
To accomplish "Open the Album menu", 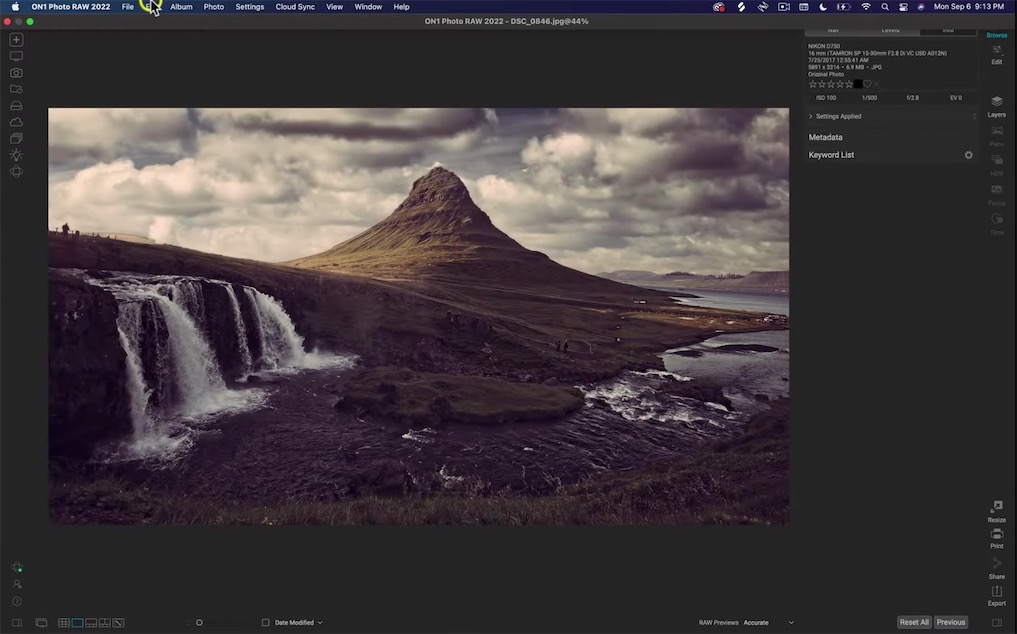I will [x=181, y=7].
